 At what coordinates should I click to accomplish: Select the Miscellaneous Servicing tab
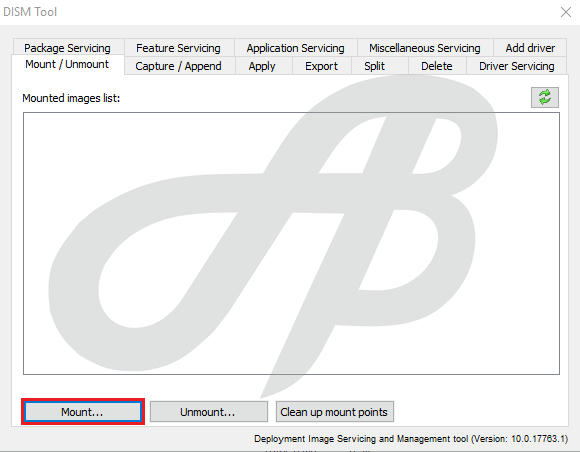coord(425,48)
